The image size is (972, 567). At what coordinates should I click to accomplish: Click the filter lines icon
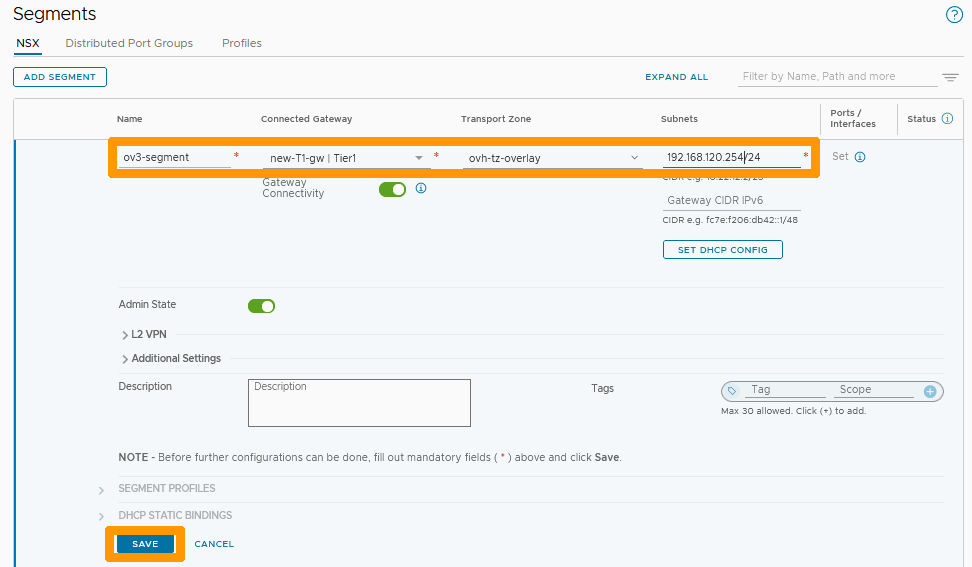pyautogui.click(x=950, y=77)
